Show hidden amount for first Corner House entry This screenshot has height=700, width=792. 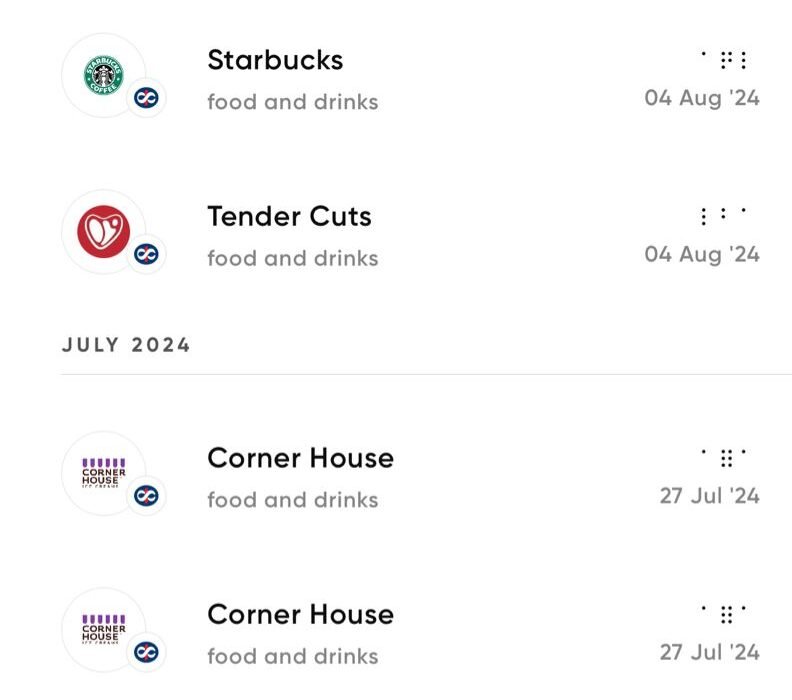pyautogui.click(x=725, y=458)
